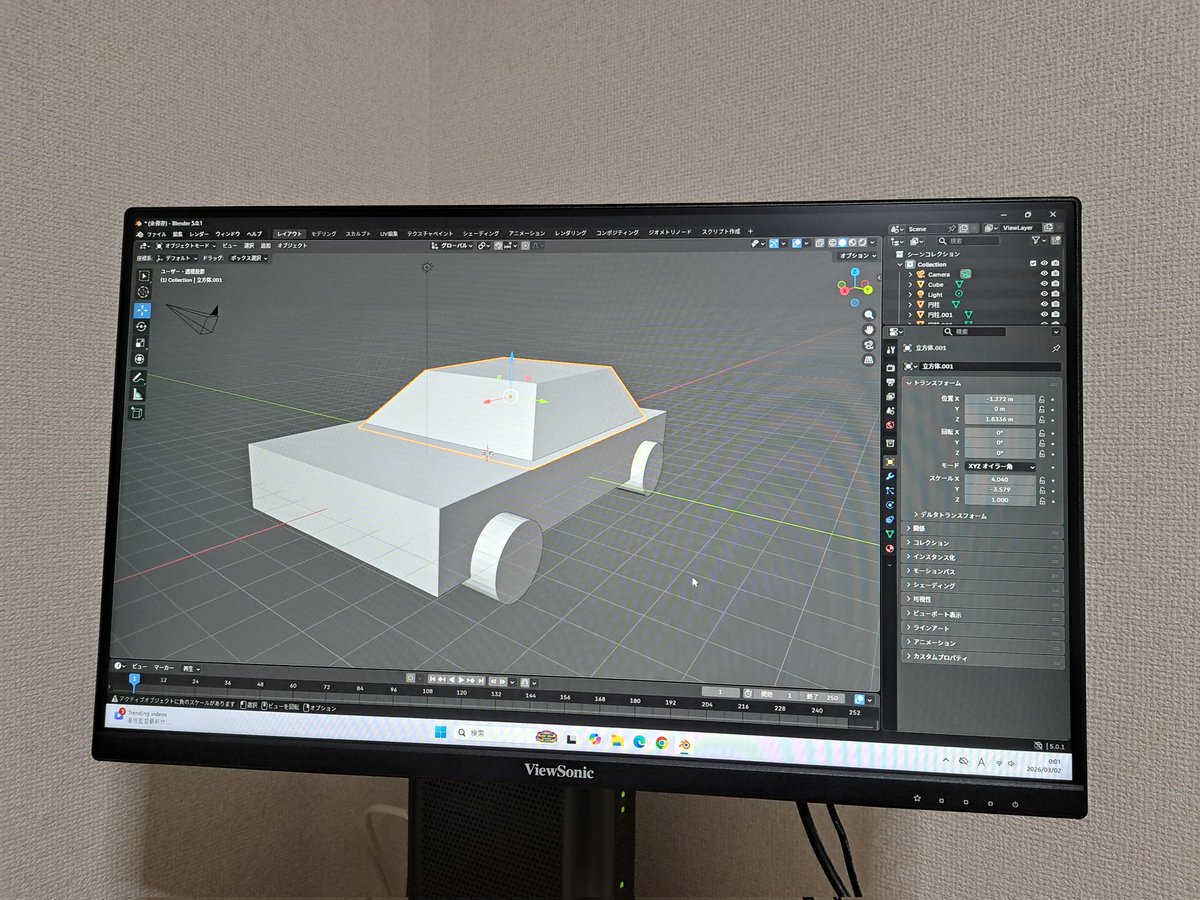This screenshot has width=1200, height=900.
Task: Lock the Scale X value
Action: [x=1042, y=480]
